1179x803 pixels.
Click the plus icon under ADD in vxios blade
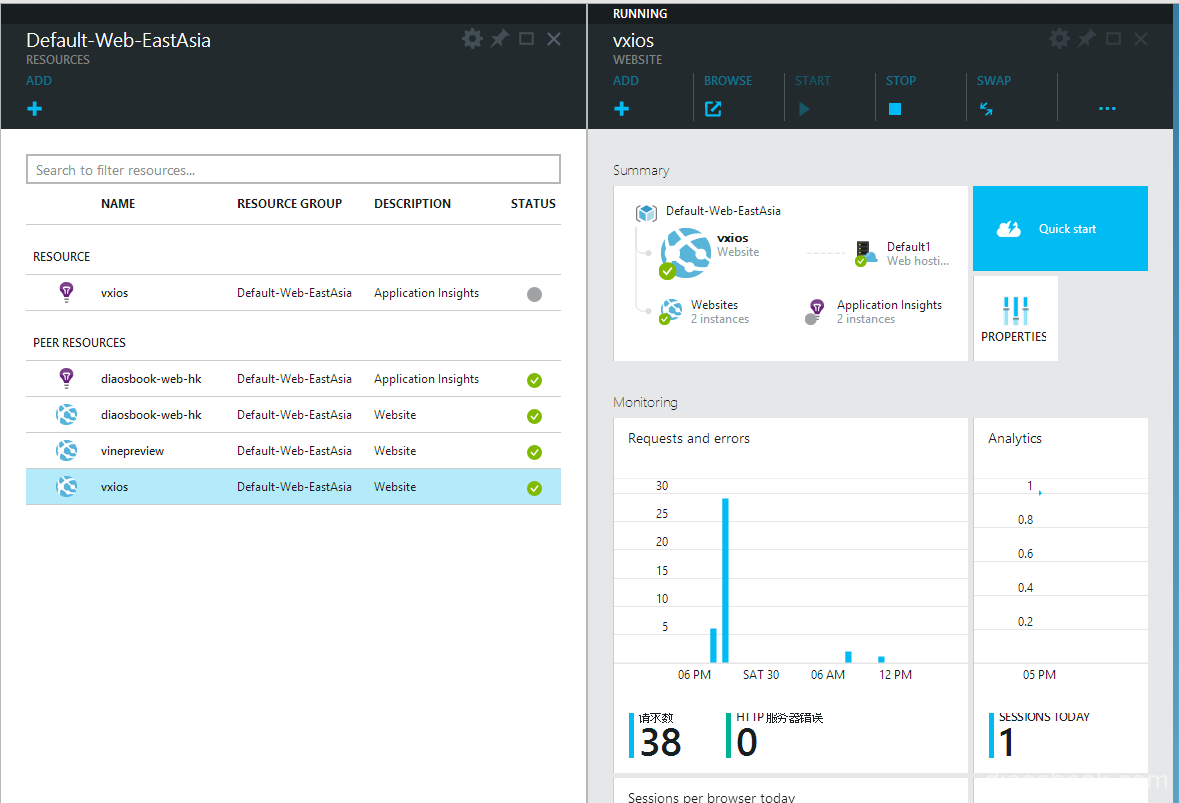pyautogui.click(x=622, y=109)
